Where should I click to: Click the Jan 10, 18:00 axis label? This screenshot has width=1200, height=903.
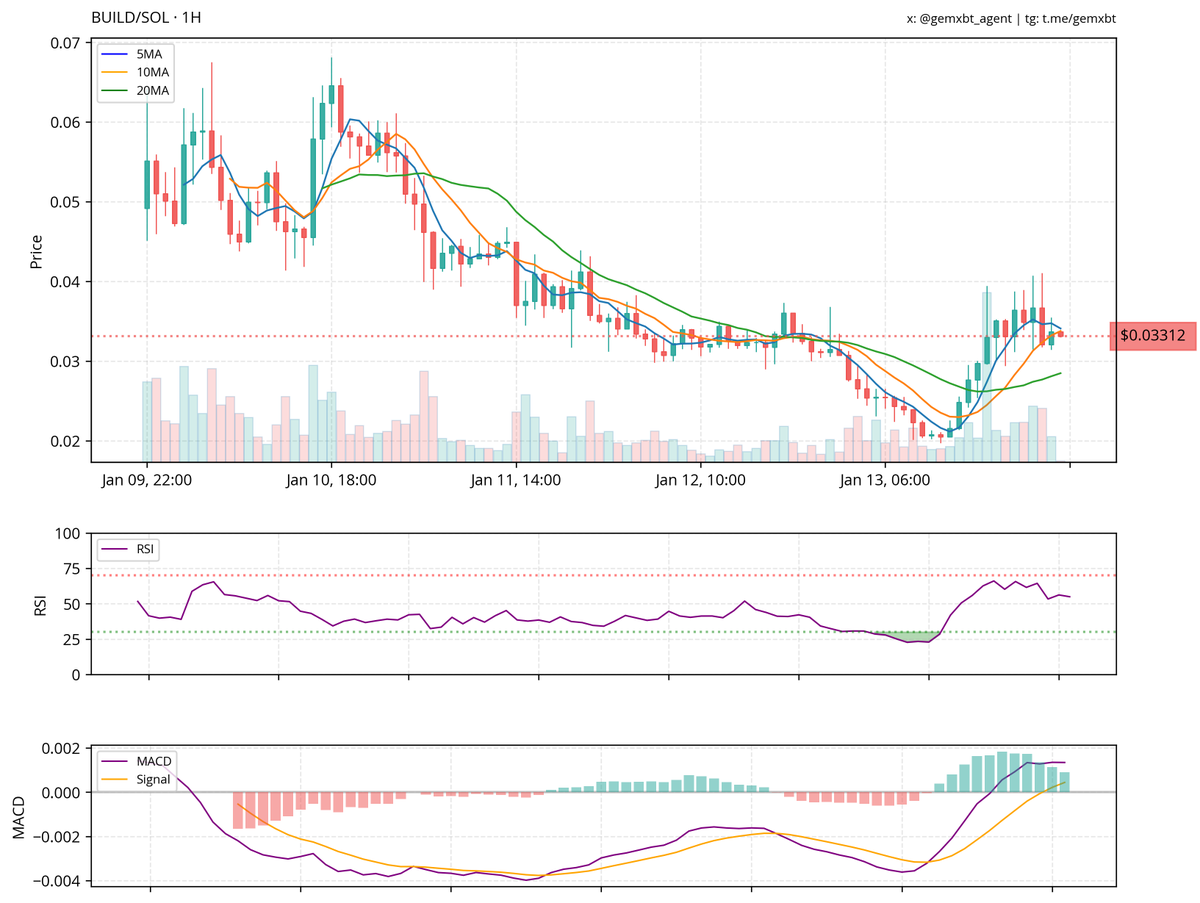click(x=331, y=480)
